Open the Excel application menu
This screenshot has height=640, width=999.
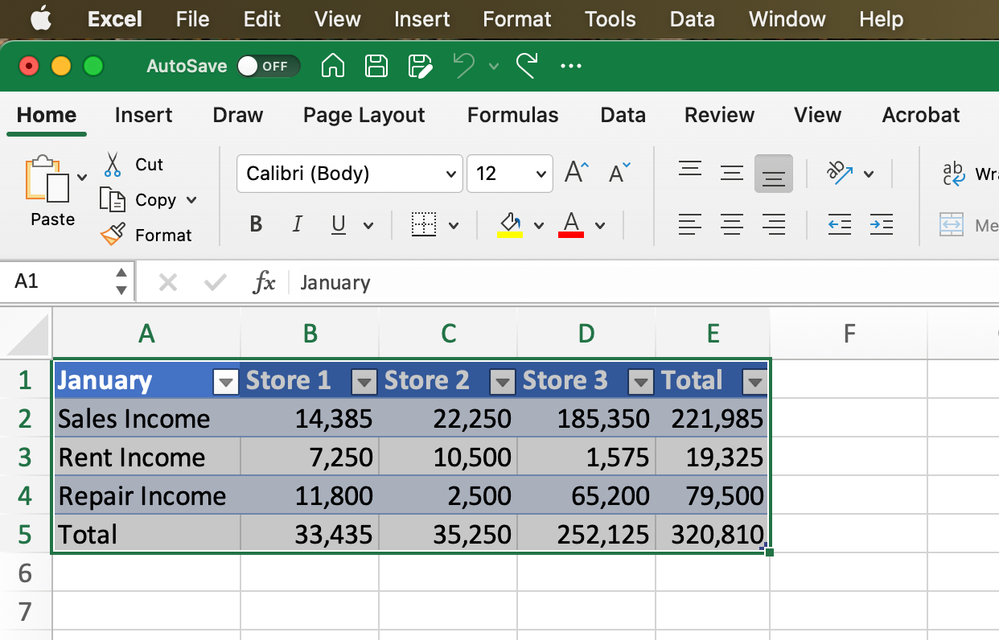pos(115,19)
